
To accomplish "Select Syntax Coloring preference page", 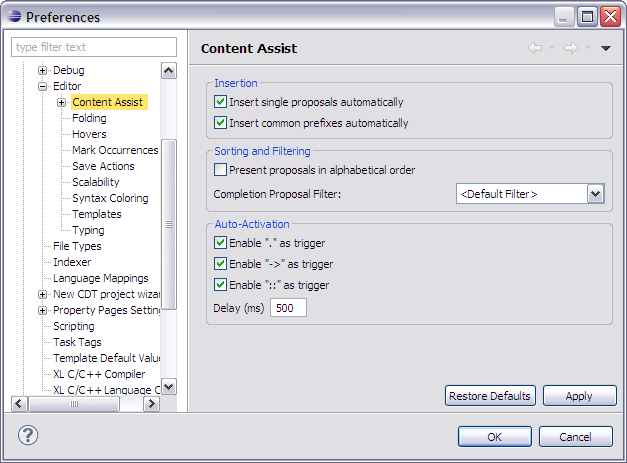I will (110, 198).
